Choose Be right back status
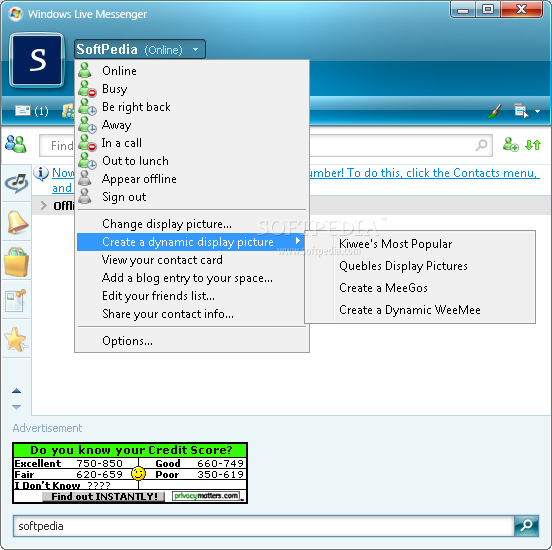The height and width of the screenshot is (550, 552). click(x=192, y=107)
